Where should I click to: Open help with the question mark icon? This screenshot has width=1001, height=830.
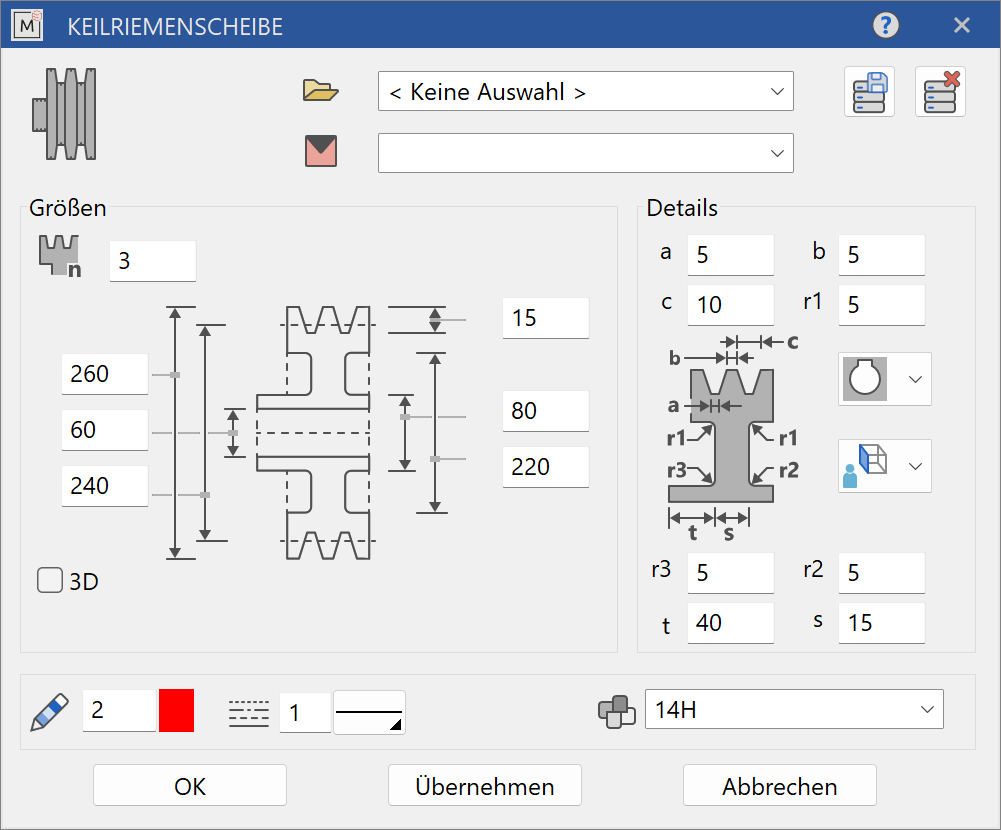[x=885, y=26]
